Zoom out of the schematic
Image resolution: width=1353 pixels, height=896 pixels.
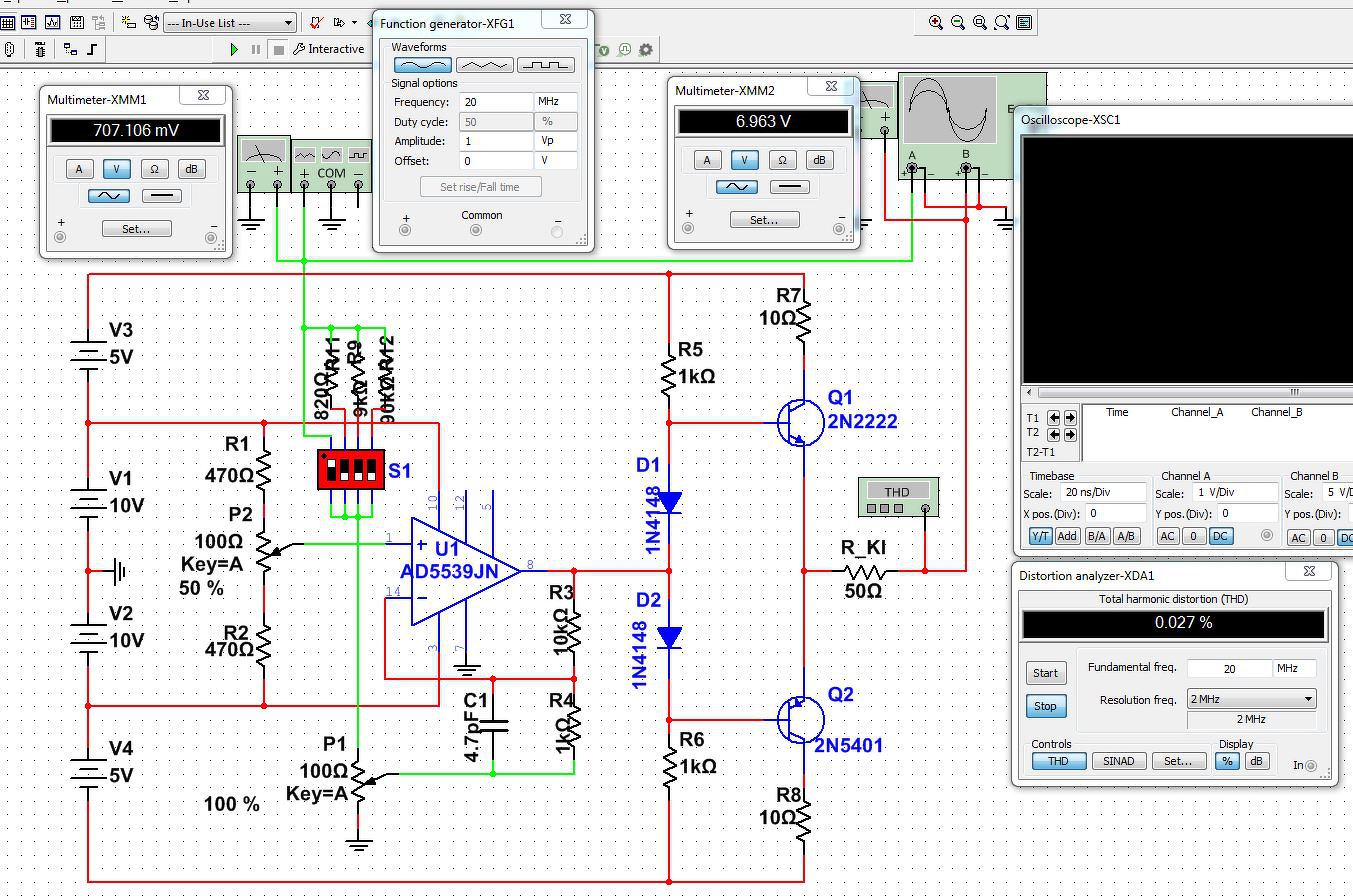pyautogui.click(x=958, y=22)
